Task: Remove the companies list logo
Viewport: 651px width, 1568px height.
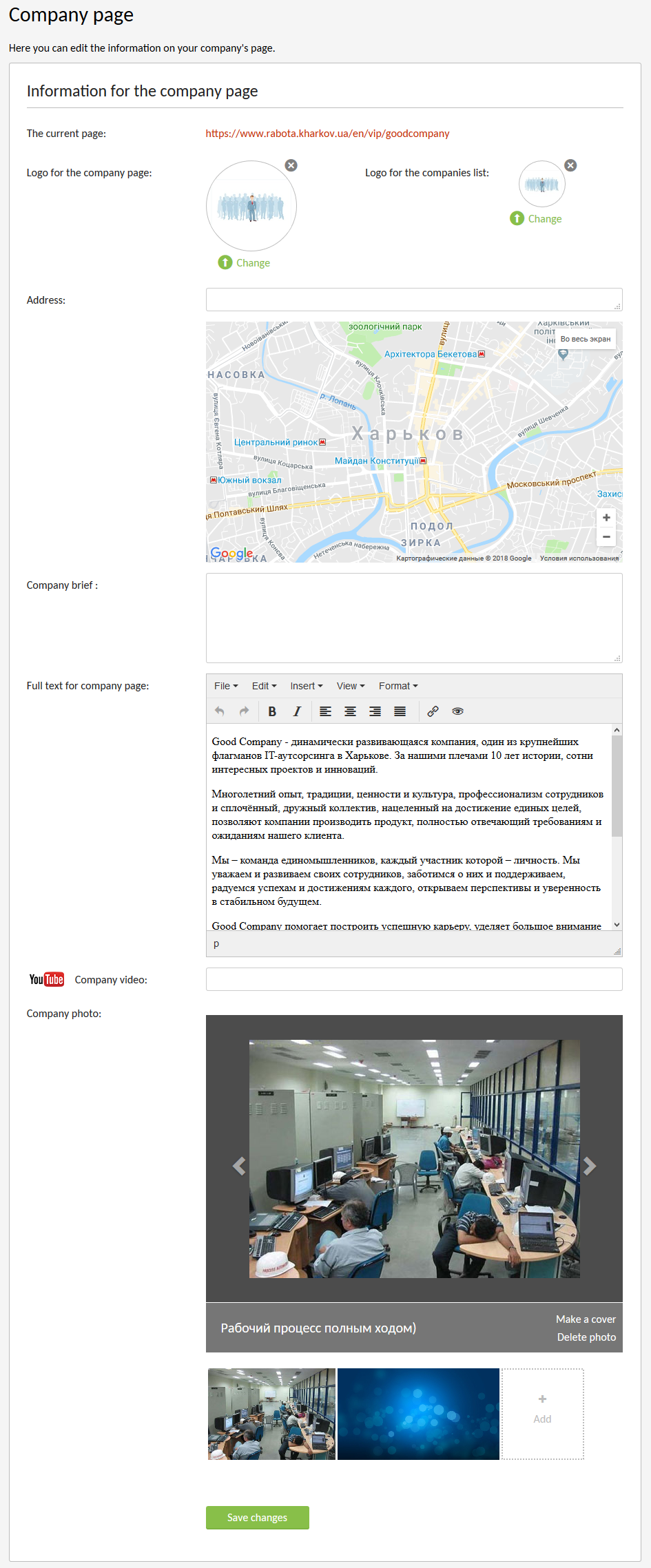Action: (x=570, y=165)
